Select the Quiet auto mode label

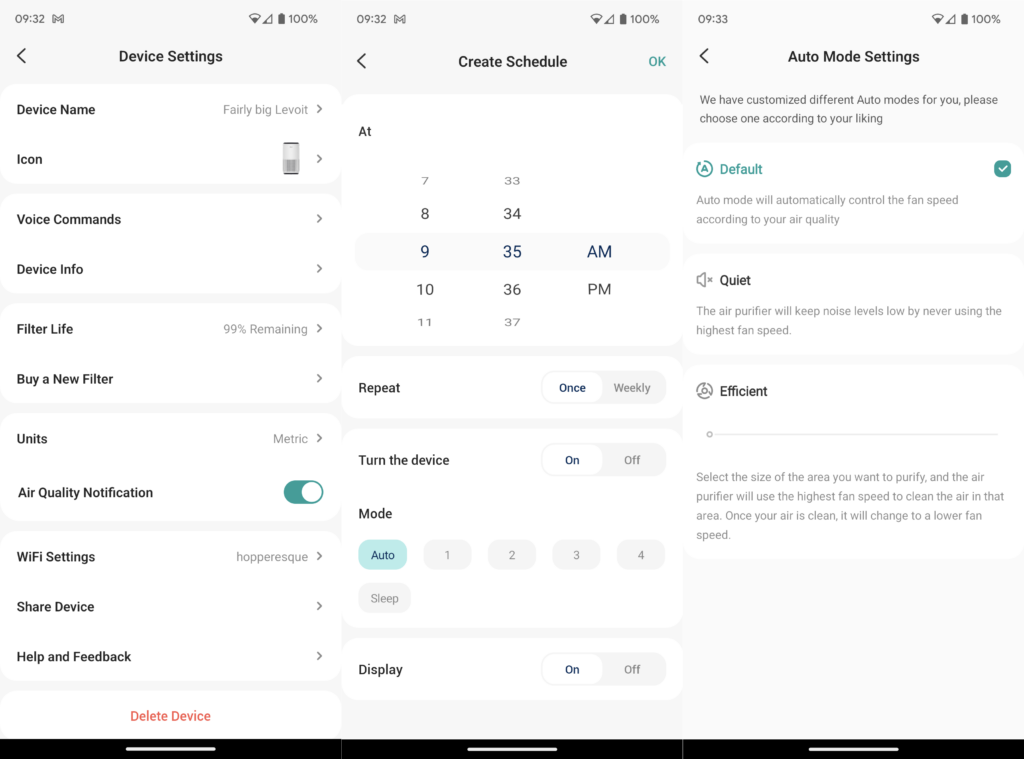click(735, 280)
